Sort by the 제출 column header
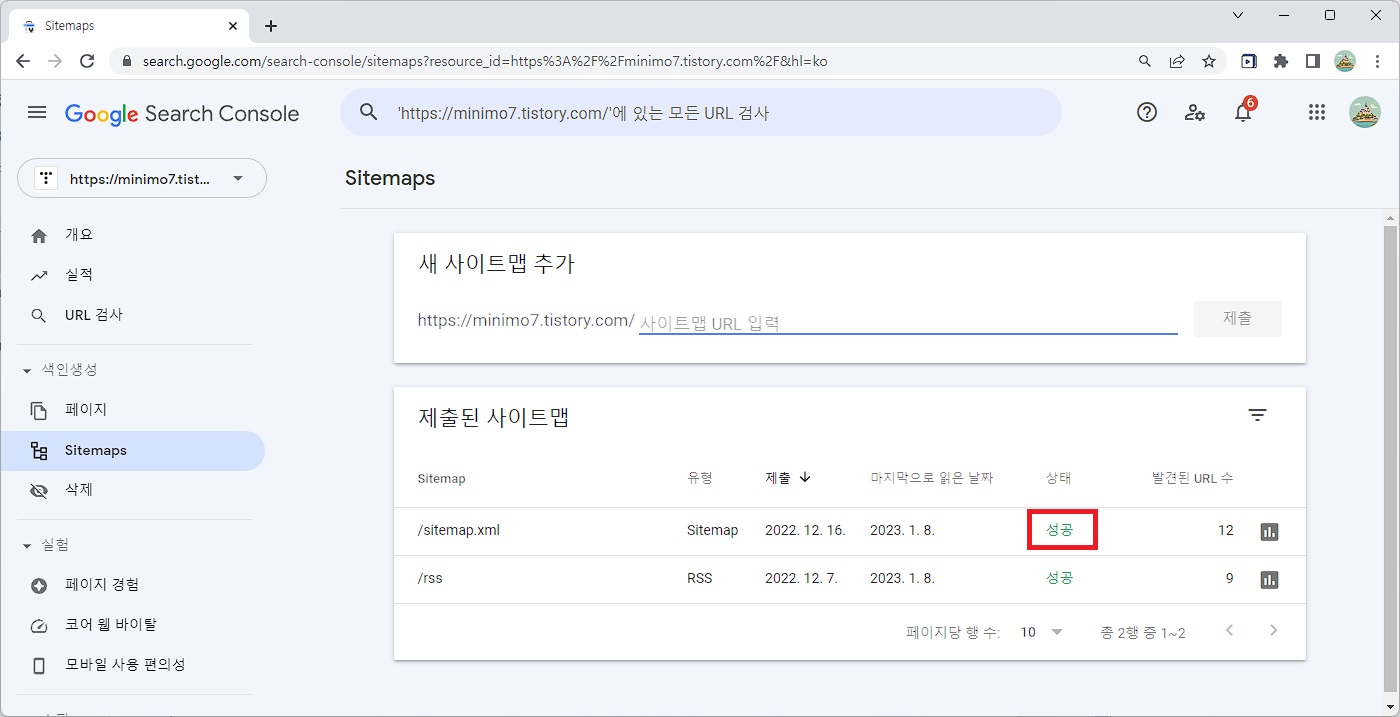Viewport: 1400px width, 717px height. [788, 478]
